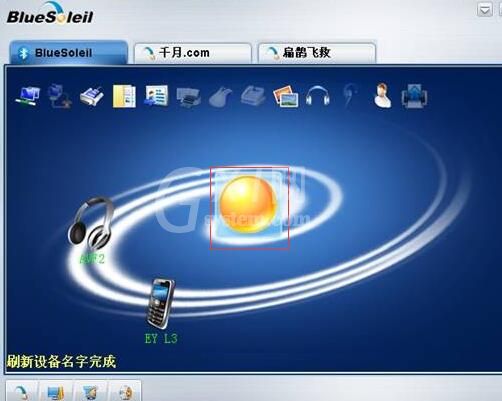The image size is (502, 401).
Task: Open the dropdown arrow button at top right
Action: (485, 10)
